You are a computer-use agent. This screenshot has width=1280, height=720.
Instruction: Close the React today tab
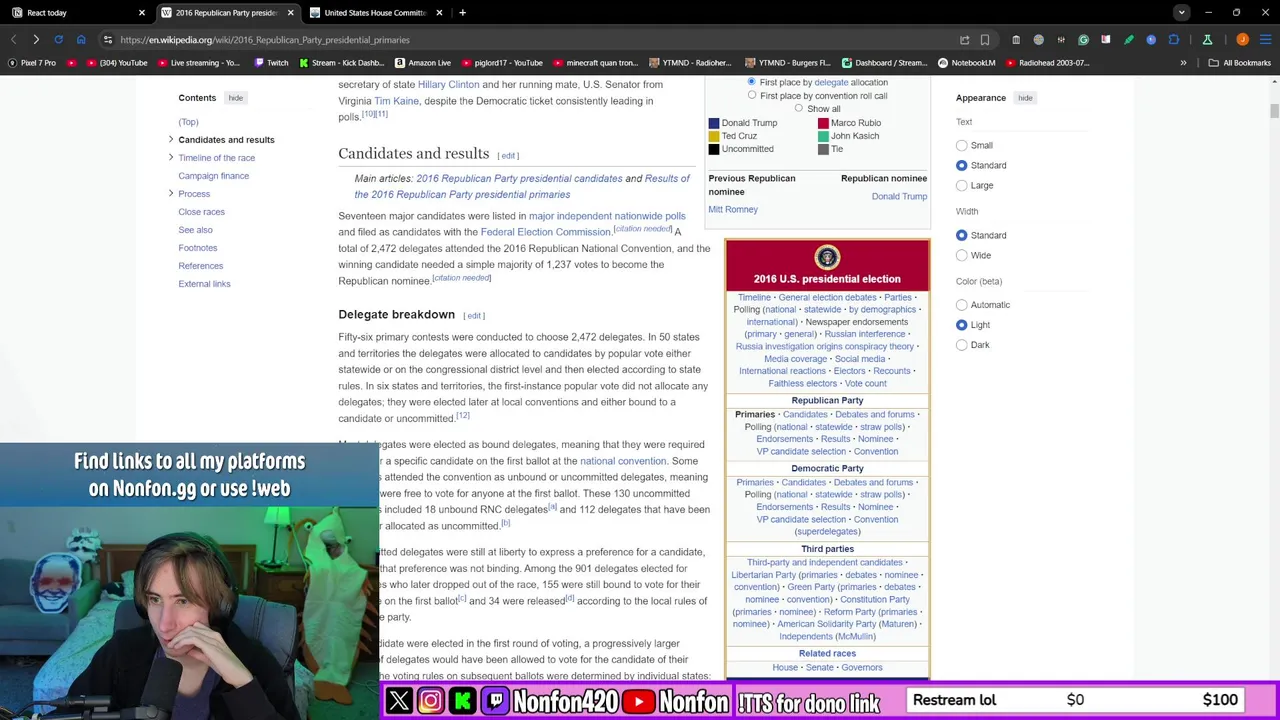tap(141, 13)
